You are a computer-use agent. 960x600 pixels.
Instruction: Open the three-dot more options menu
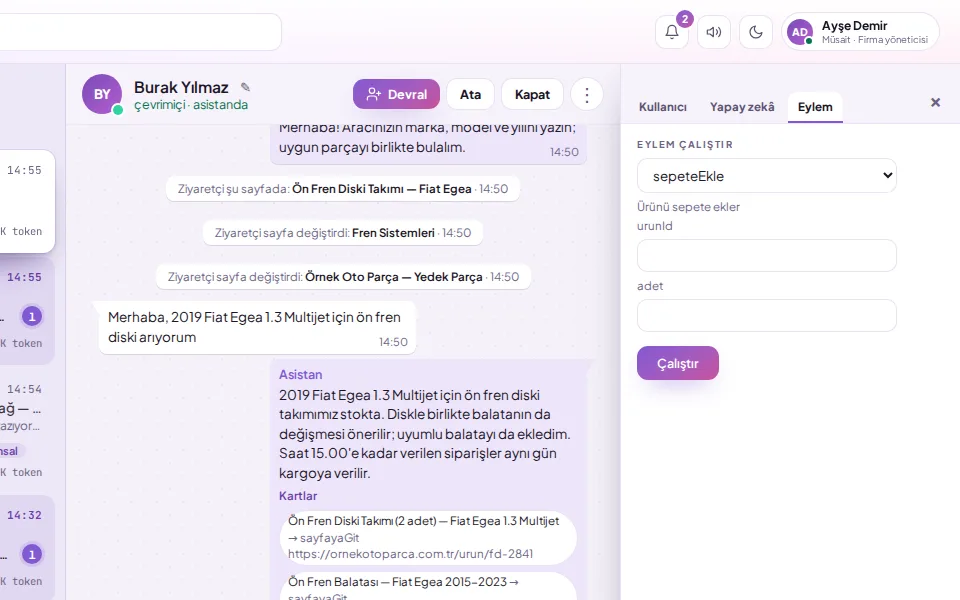click(x=587, y=94)
